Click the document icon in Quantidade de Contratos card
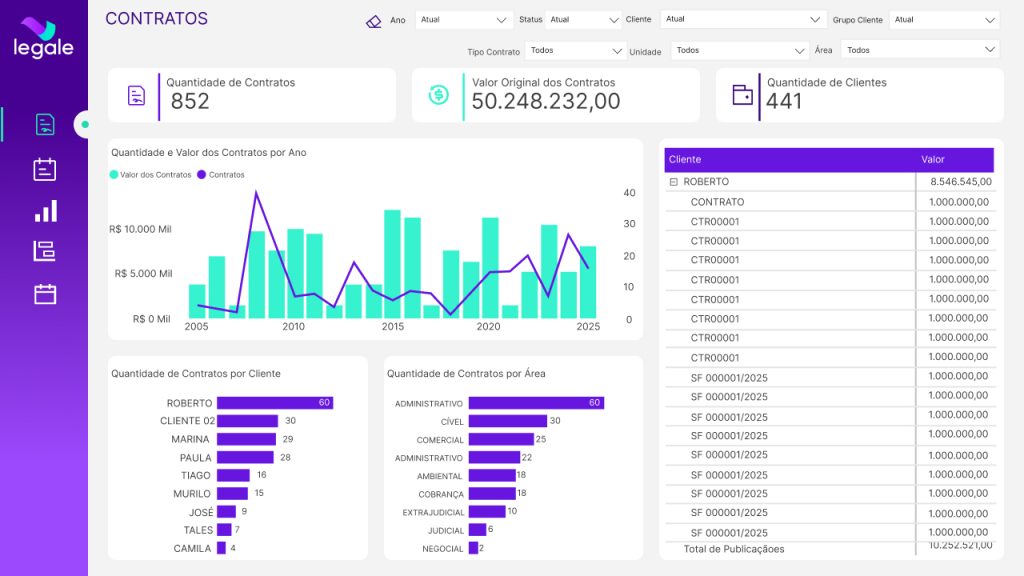1024x576 pixels. click(x=136, y=96)
